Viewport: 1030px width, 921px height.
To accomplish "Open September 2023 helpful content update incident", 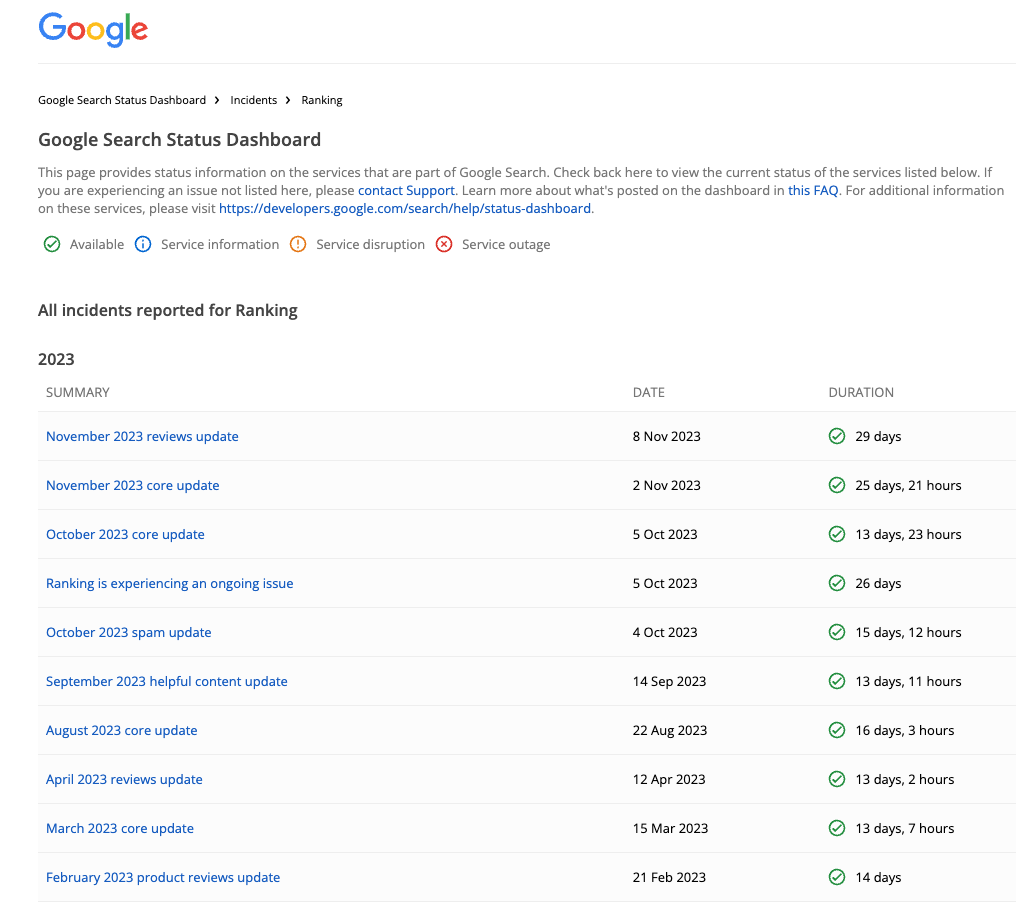I will click(167, 681).
